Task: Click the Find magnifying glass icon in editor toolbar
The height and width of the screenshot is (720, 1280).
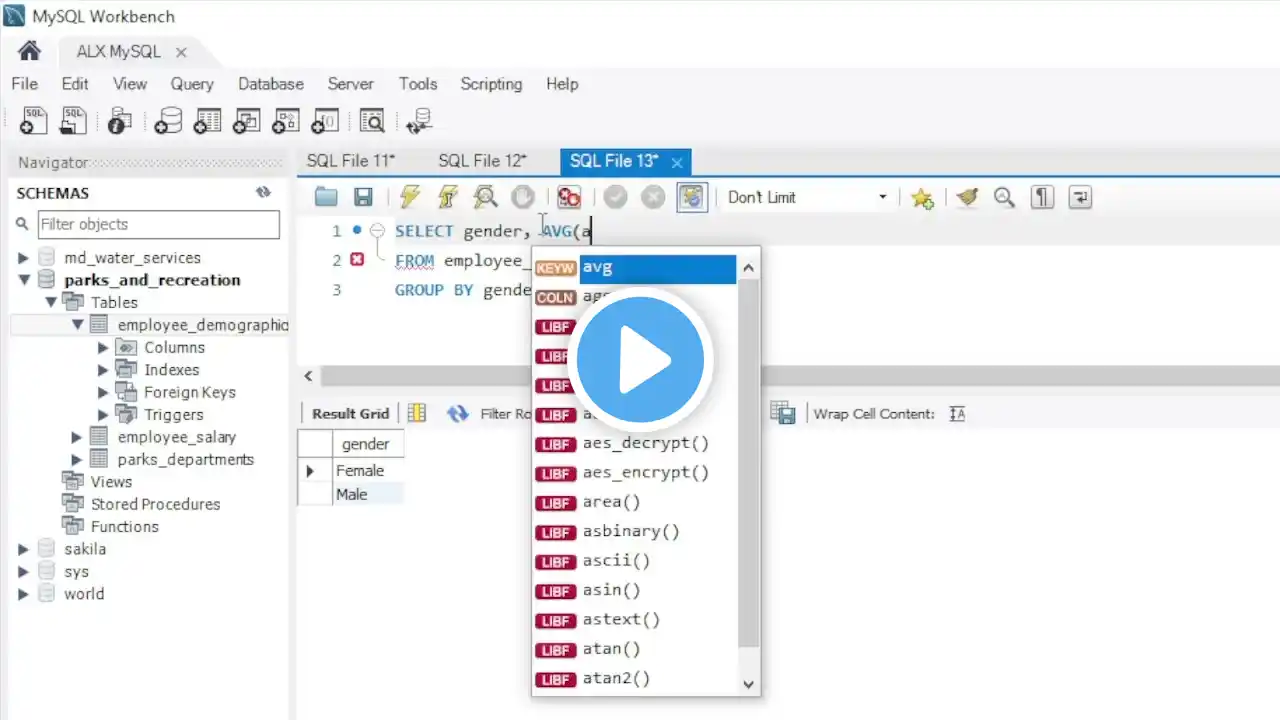Action: [x=1004, y=197]
